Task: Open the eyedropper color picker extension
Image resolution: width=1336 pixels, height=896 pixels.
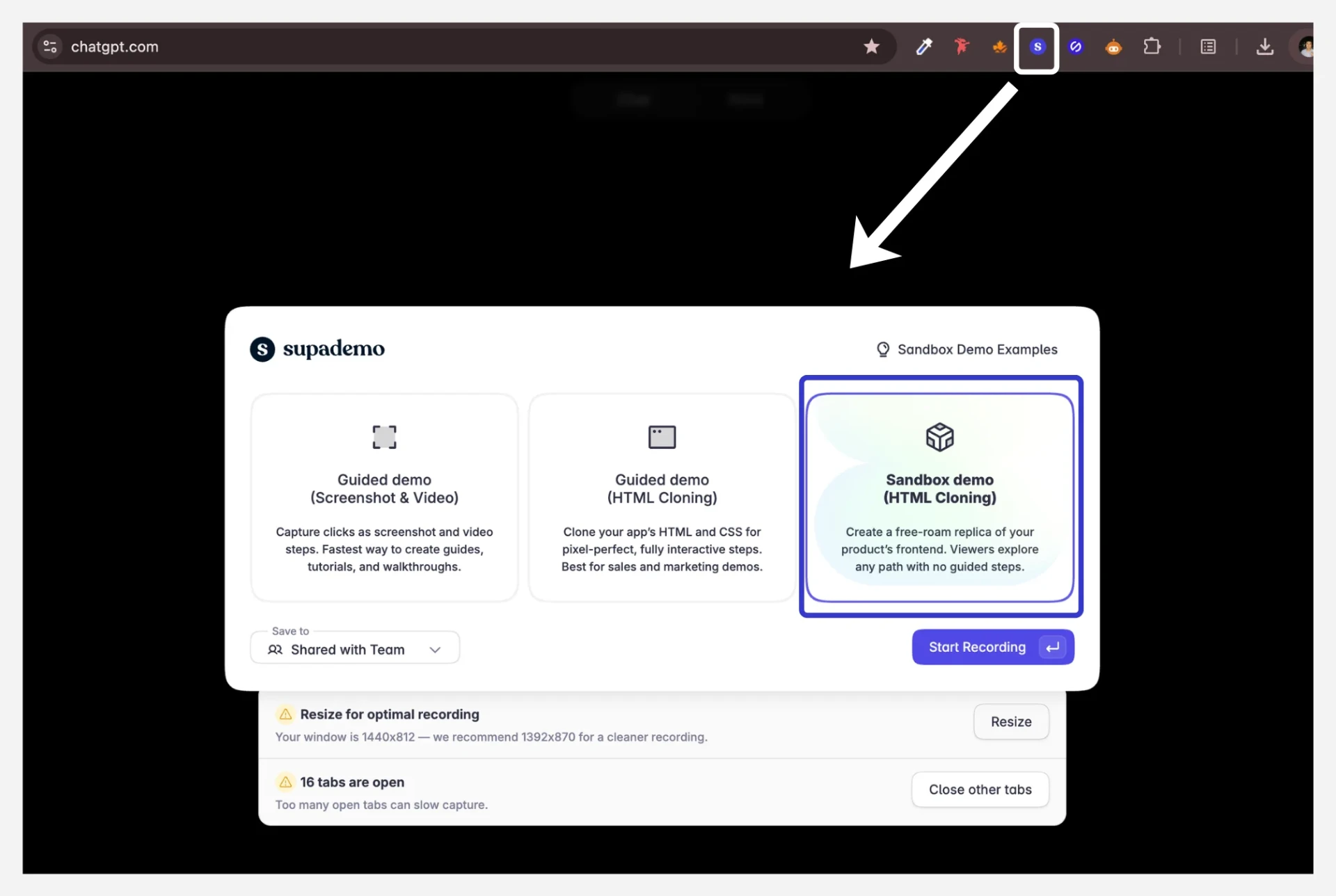Action: point(924,47)
